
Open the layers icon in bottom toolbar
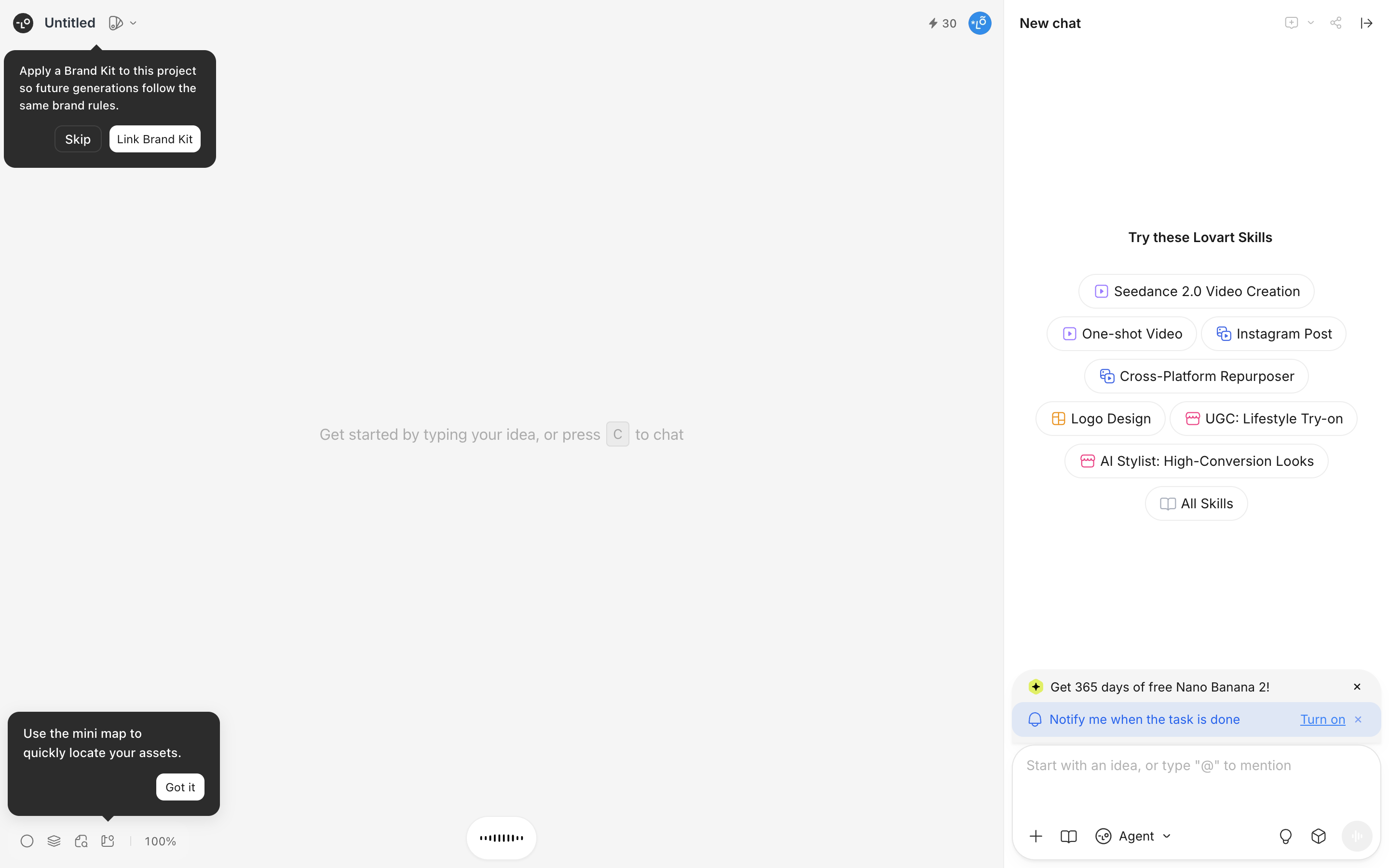click(54, 841)
